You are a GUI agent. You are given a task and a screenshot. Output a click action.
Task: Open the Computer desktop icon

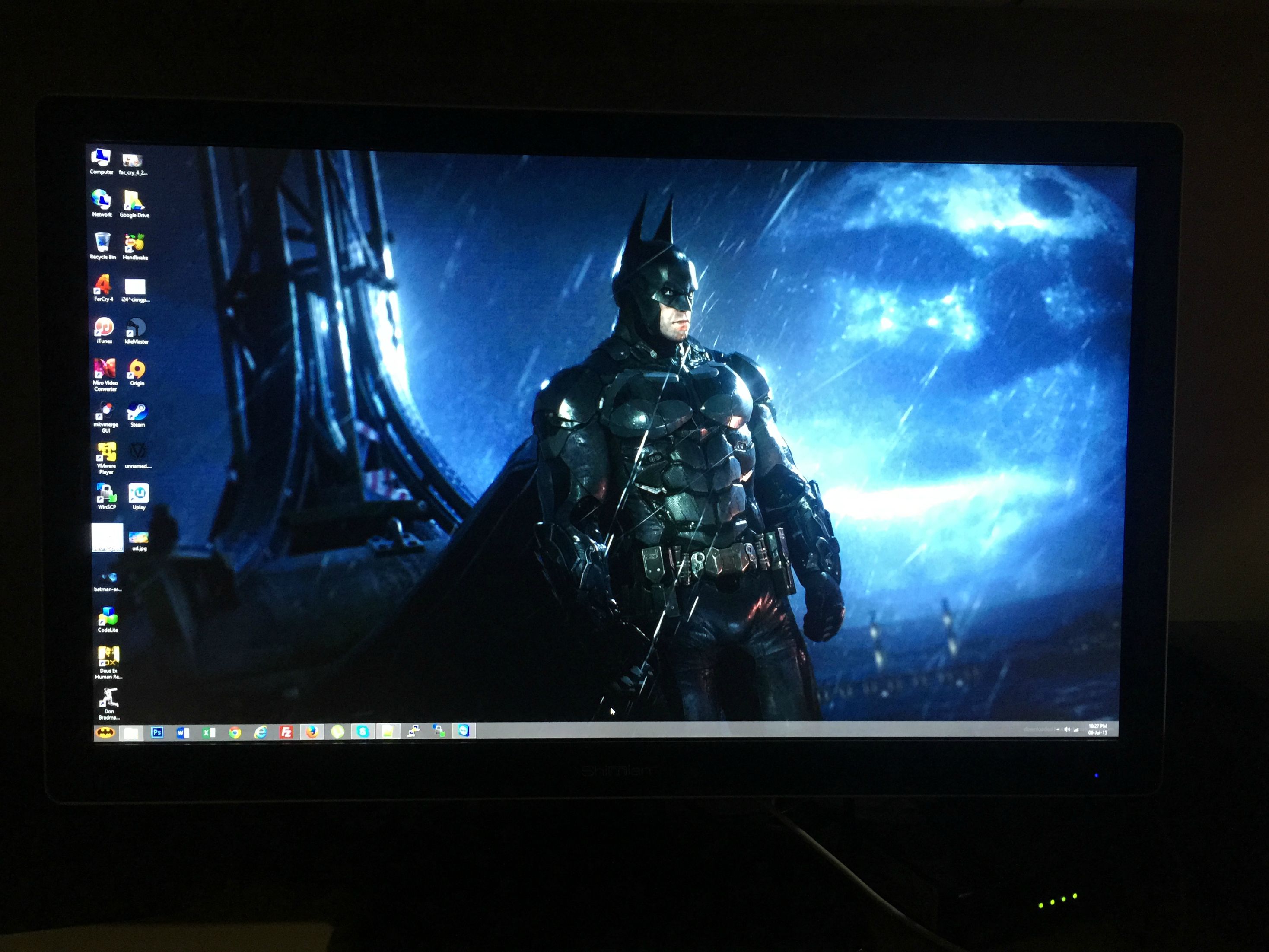pyautogui.click(x=101, y=161)
